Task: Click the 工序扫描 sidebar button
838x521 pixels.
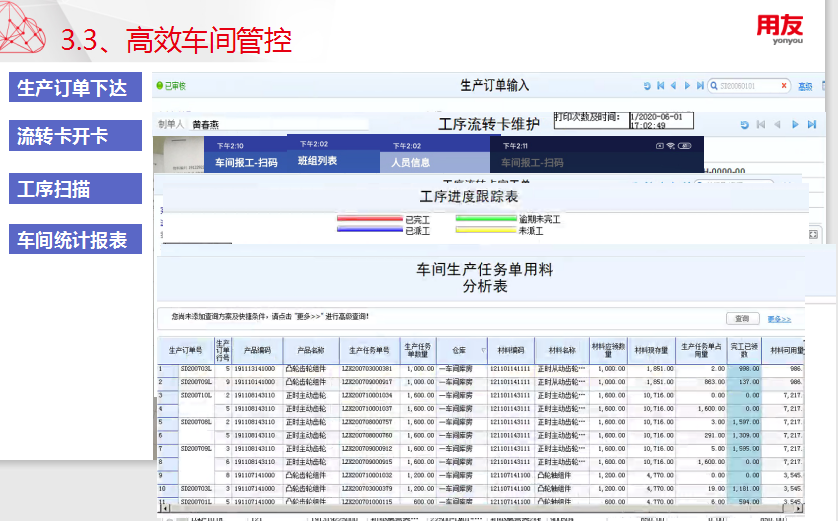Action: pyautogui.click(x=75, y=189)
